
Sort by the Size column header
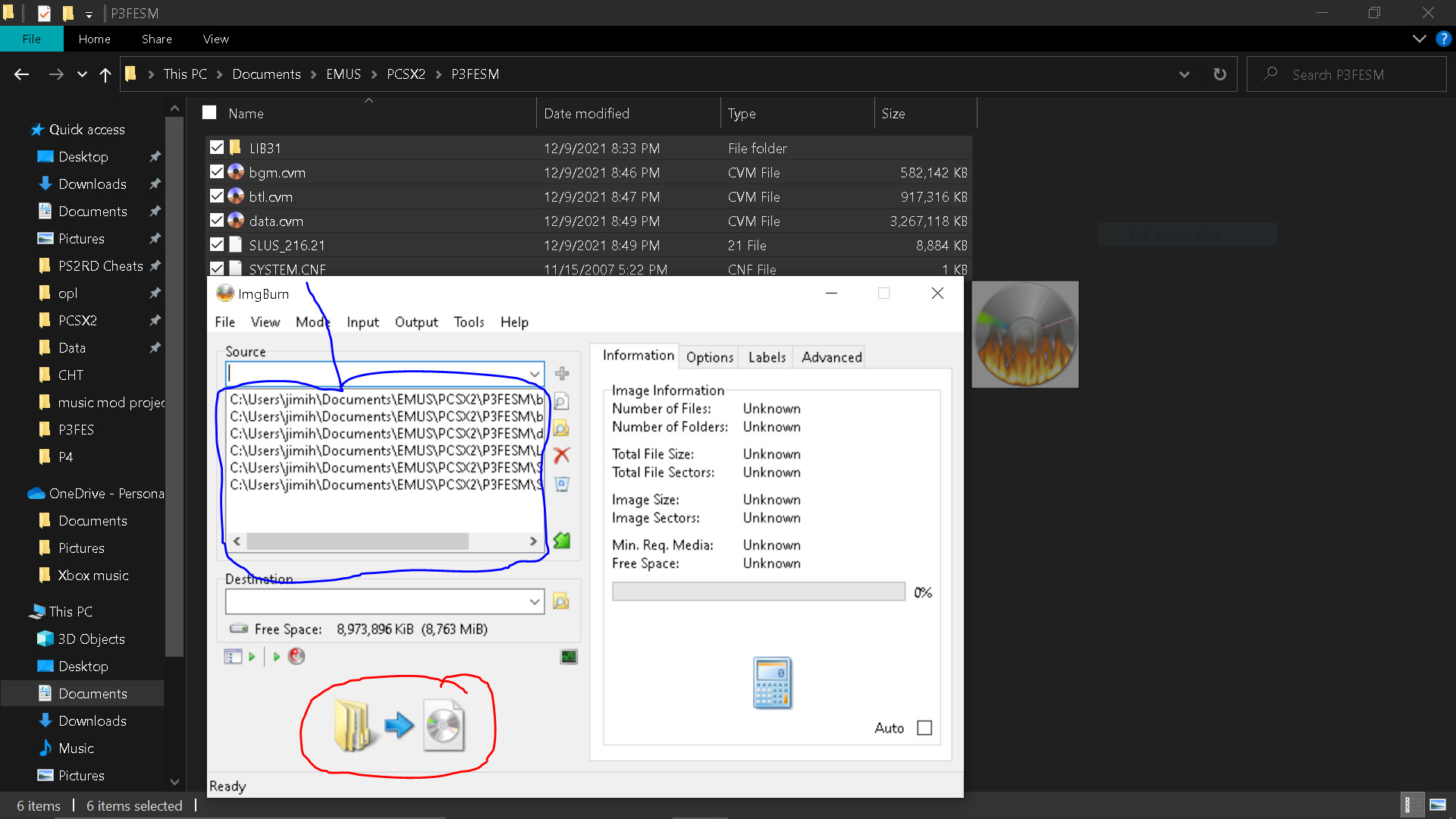(925, 113)
